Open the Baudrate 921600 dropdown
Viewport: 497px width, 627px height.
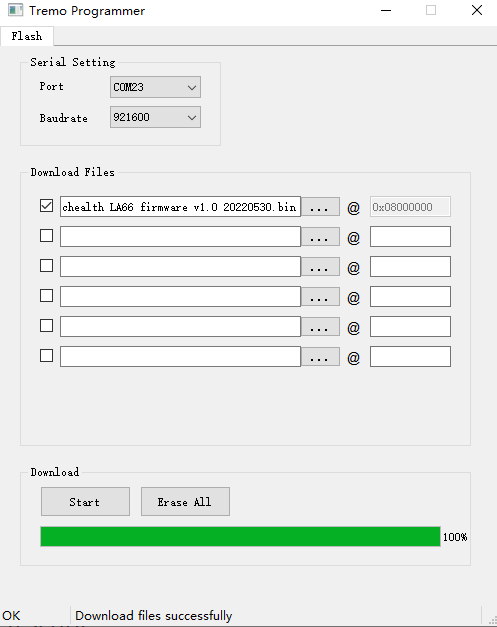(x=155, y=117)
